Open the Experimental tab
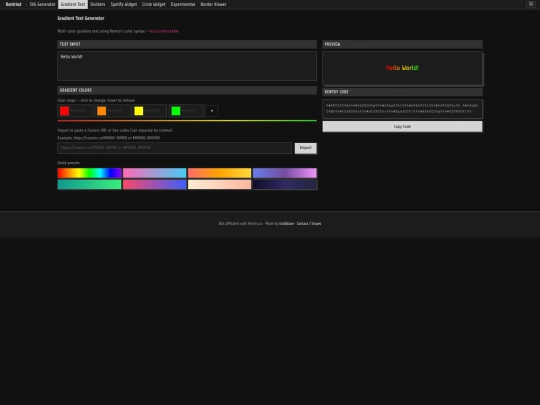The width and height of the screenshot is (540, 405). 183,4
